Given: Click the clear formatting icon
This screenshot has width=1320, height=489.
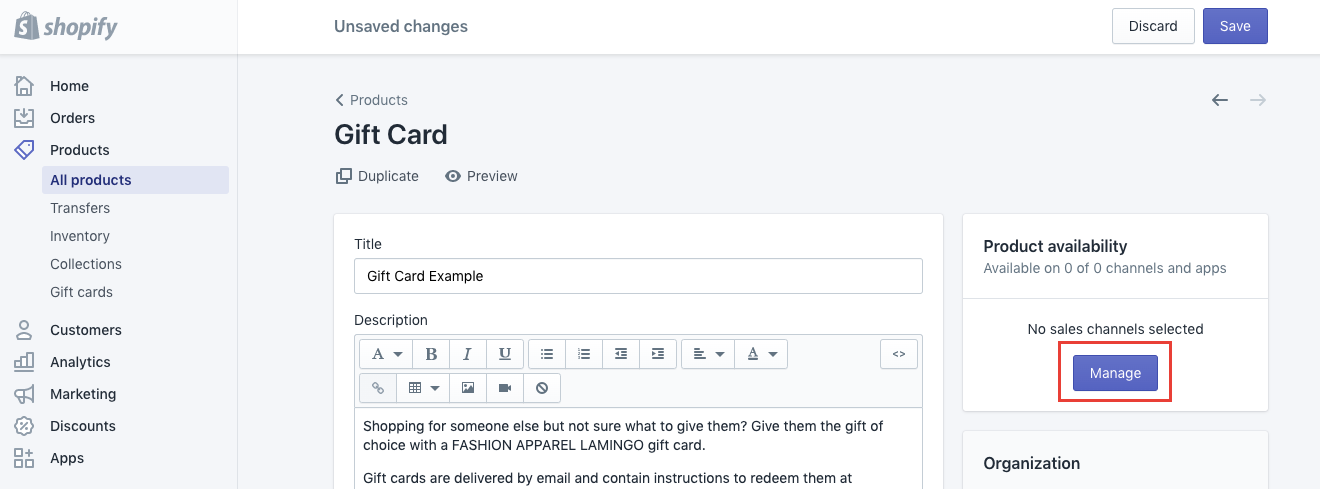Looking at the screenshot, I should [x=542, y=387].
